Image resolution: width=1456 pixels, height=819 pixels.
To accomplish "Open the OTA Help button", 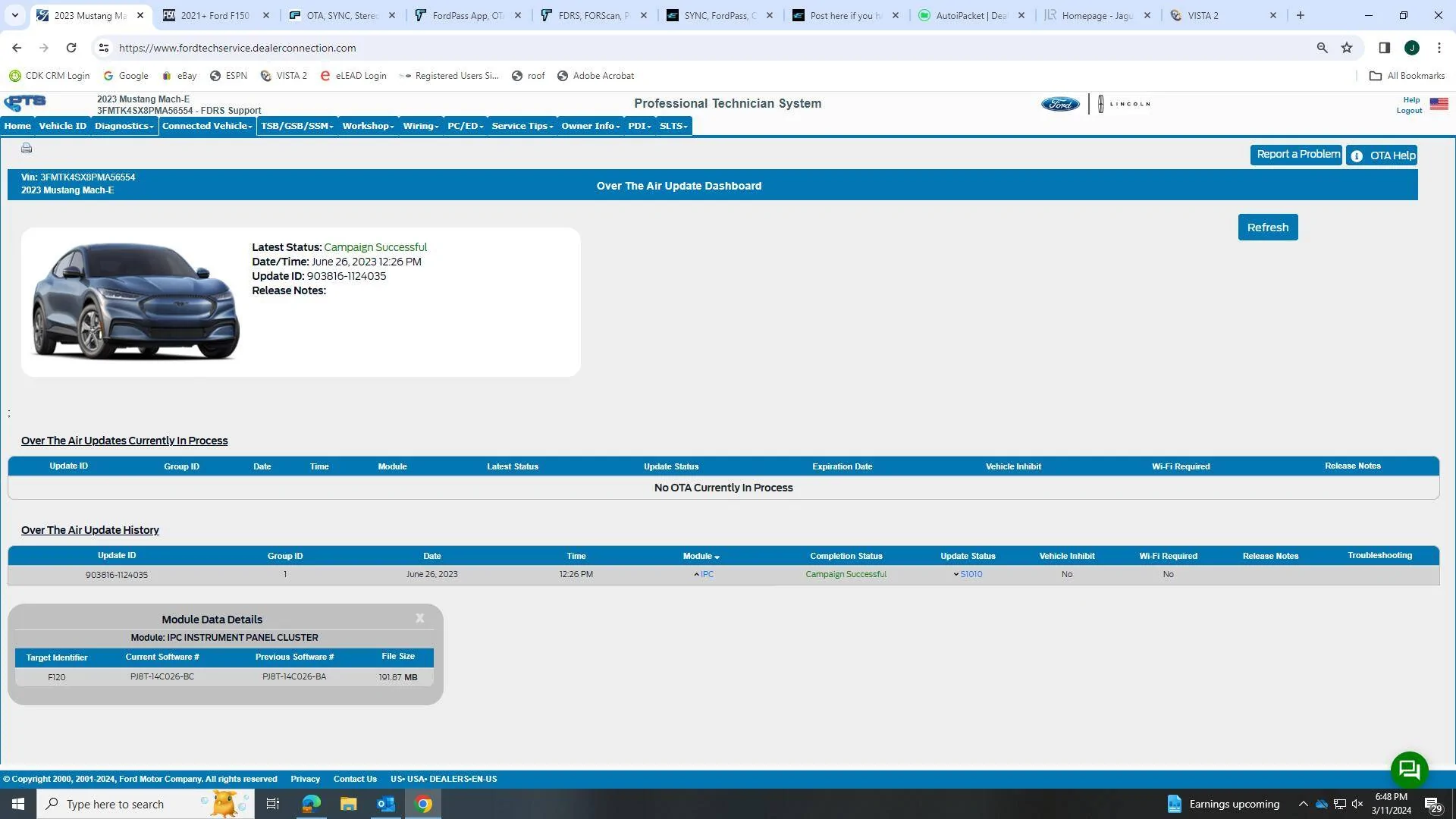I will click(x=1382, y=155).
